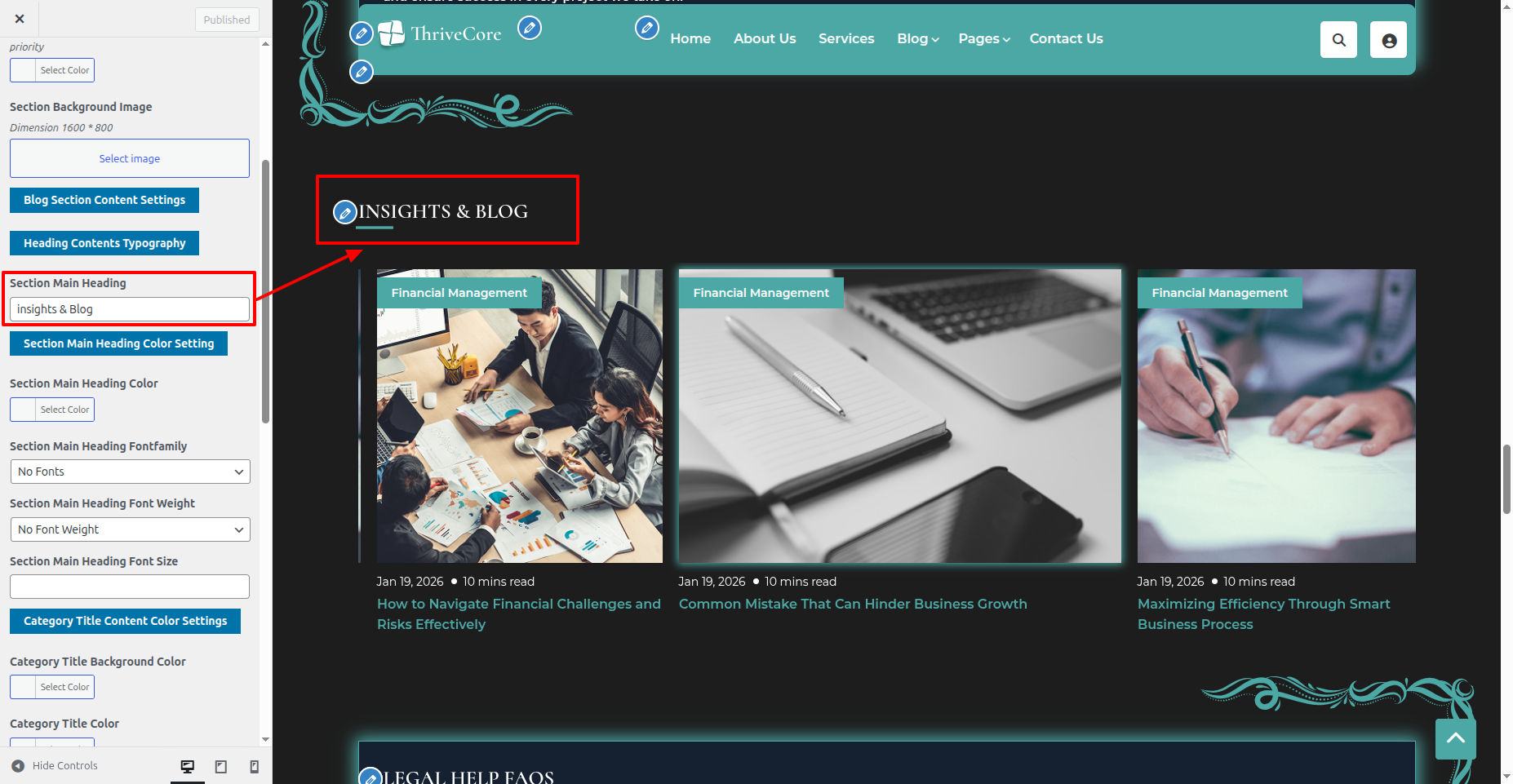
Task: Toggle Hide Controls
Action: 55,766
